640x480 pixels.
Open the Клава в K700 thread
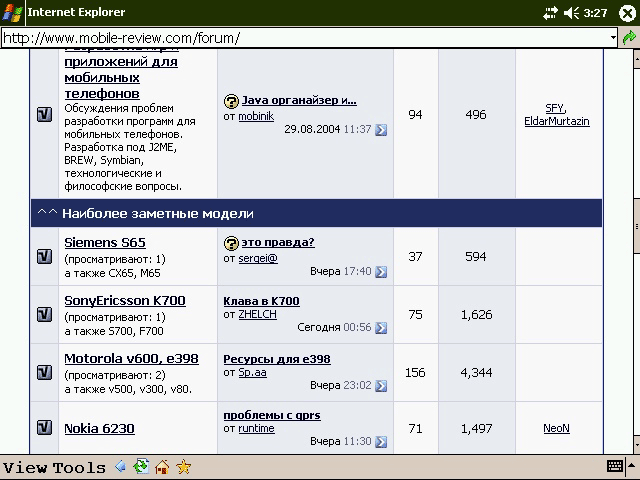261,301
